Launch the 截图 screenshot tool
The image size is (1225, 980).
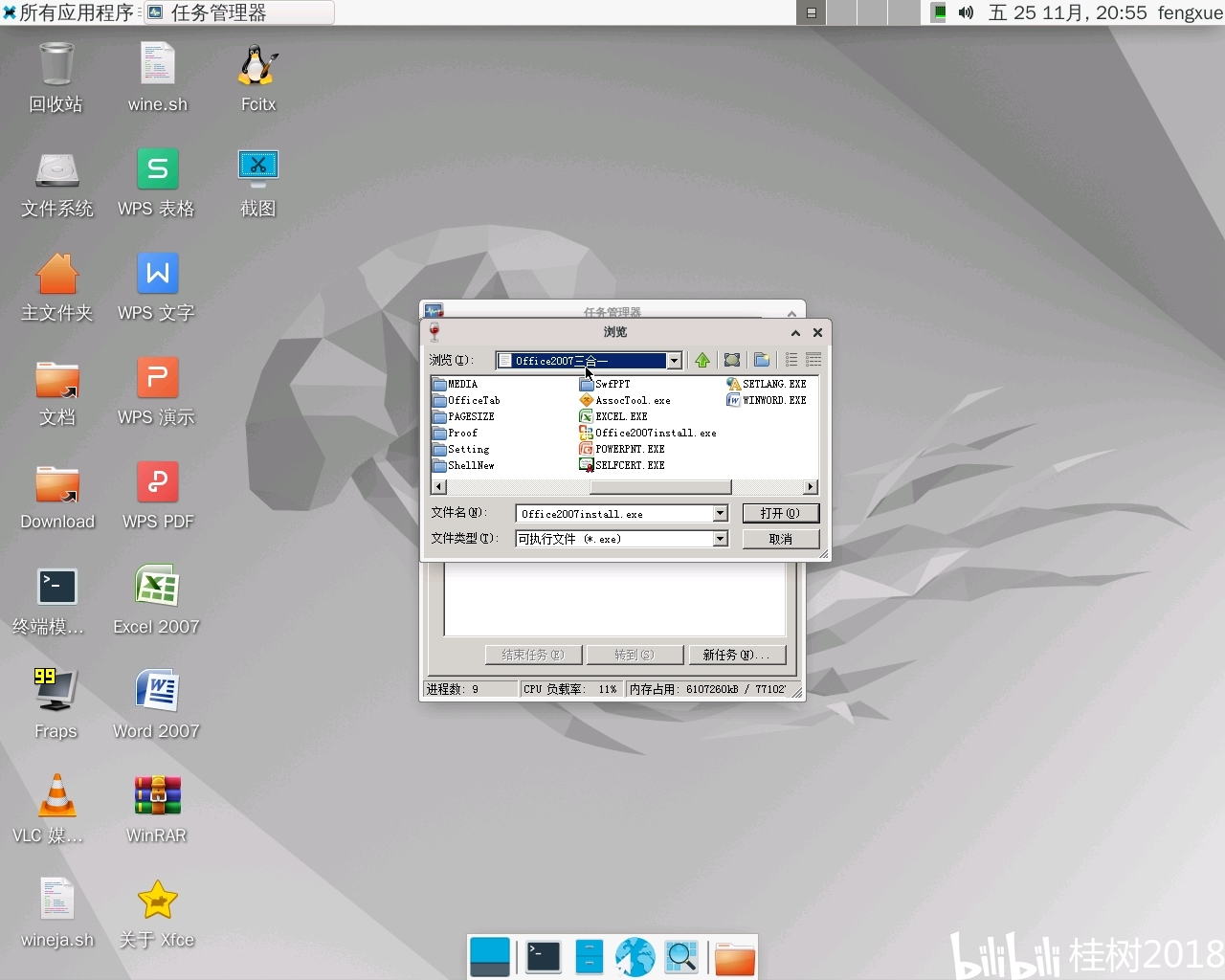[258, 184]
